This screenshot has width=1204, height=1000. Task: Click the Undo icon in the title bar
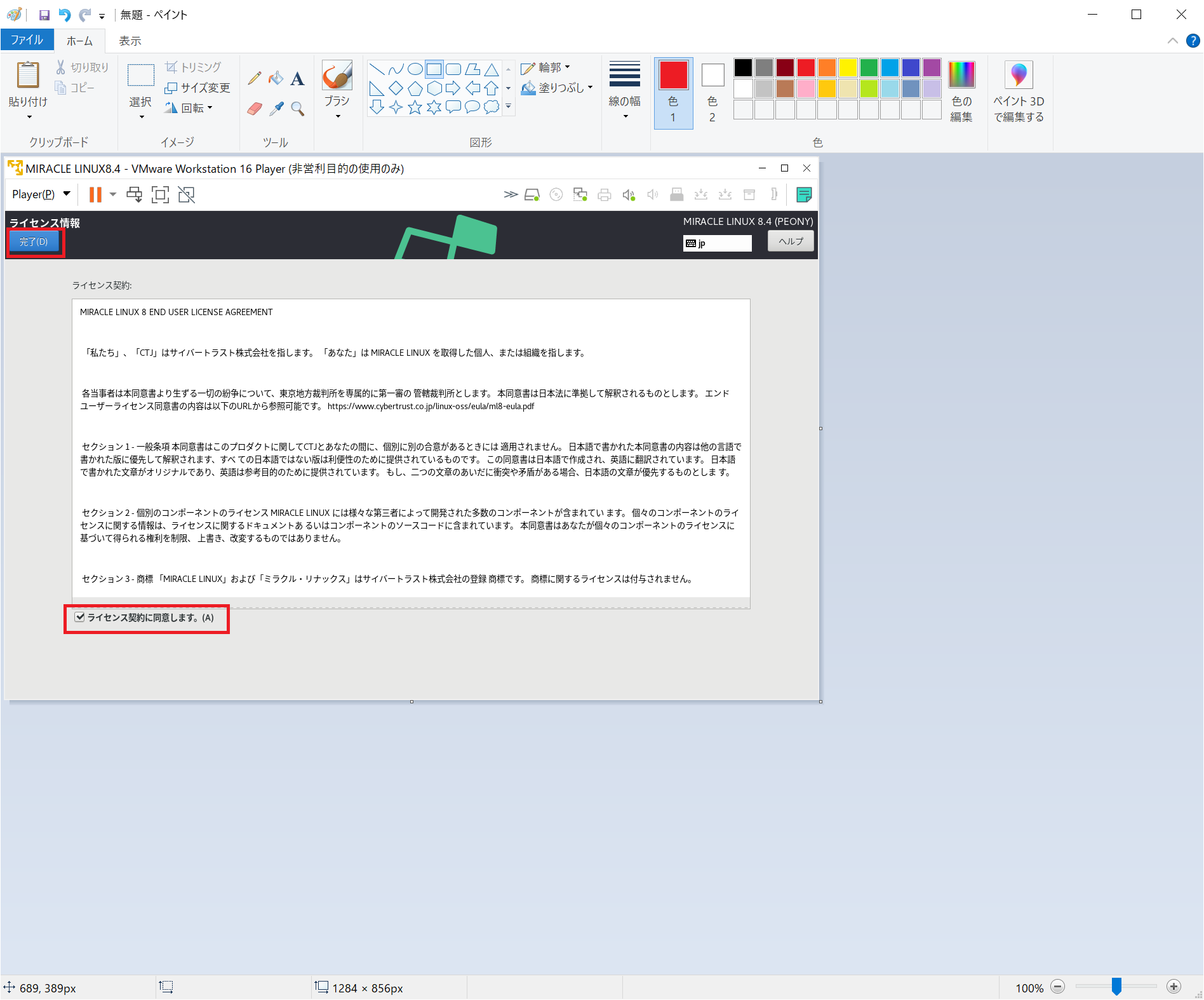tap(64, 15)
